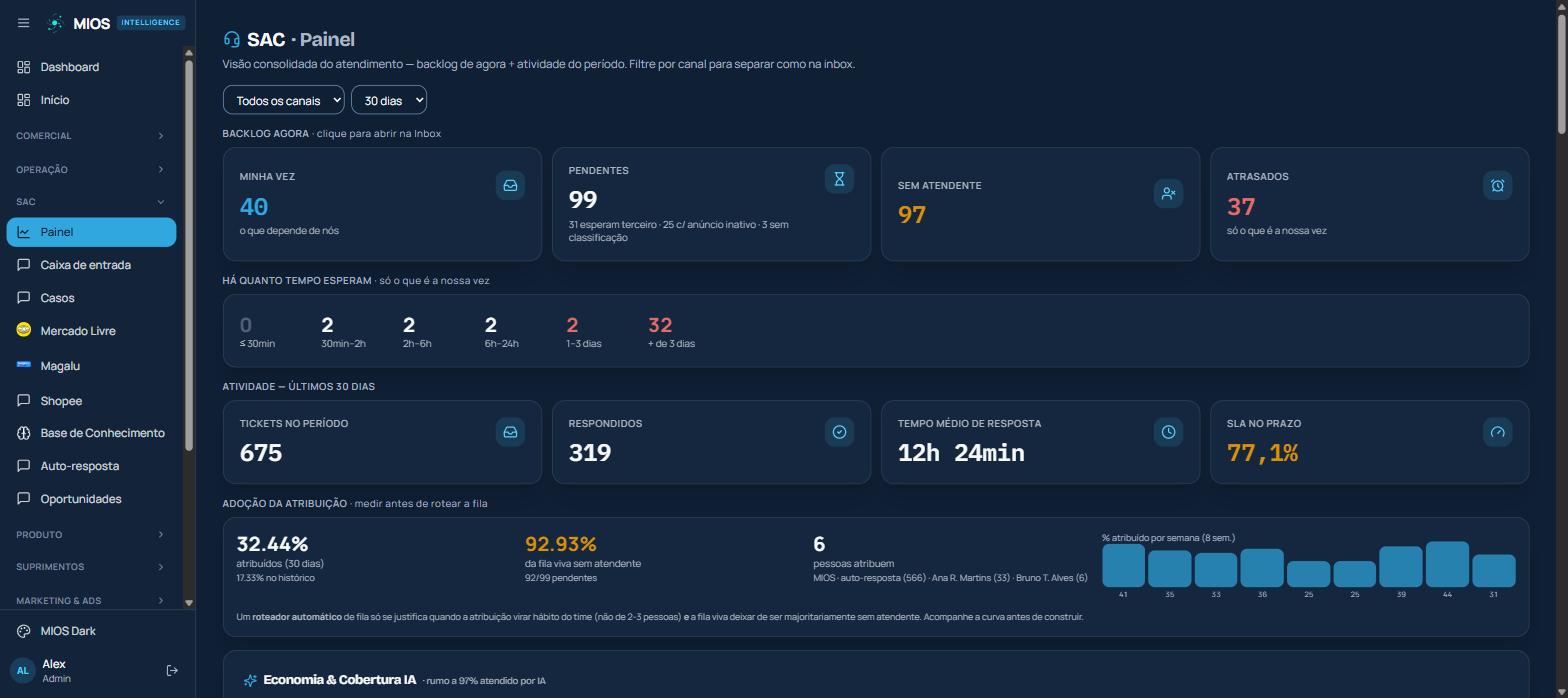Open the Início menu item

[x=91, y=100]
